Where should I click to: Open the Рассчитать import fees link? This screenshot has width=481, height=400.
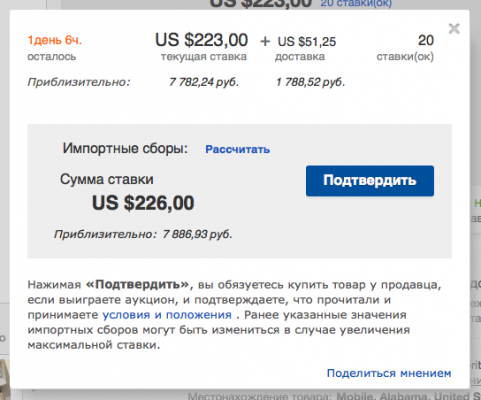pyautogui.click(x=237, y=149)
